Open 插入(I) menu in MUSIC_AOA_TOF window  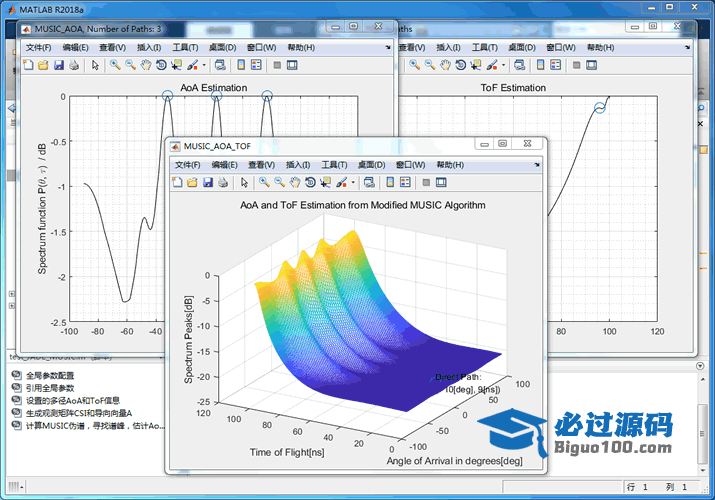tap(298, 165)
